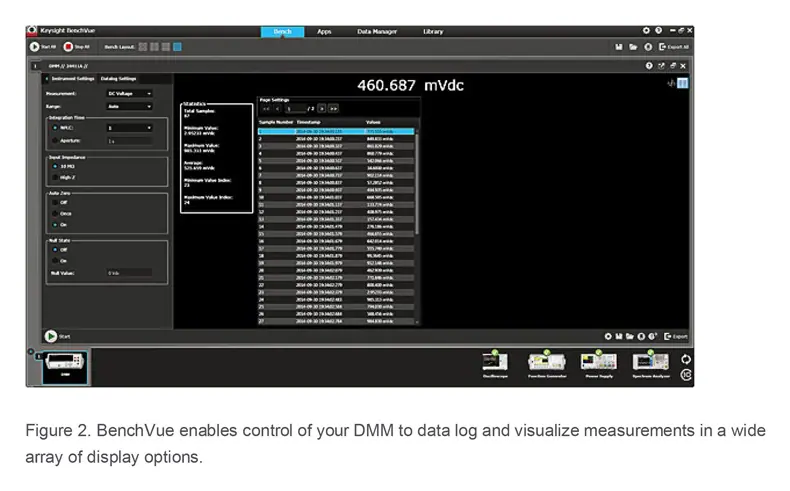Click Export All button
Viewport: 790px width, 491px height.
coord(674,47)
